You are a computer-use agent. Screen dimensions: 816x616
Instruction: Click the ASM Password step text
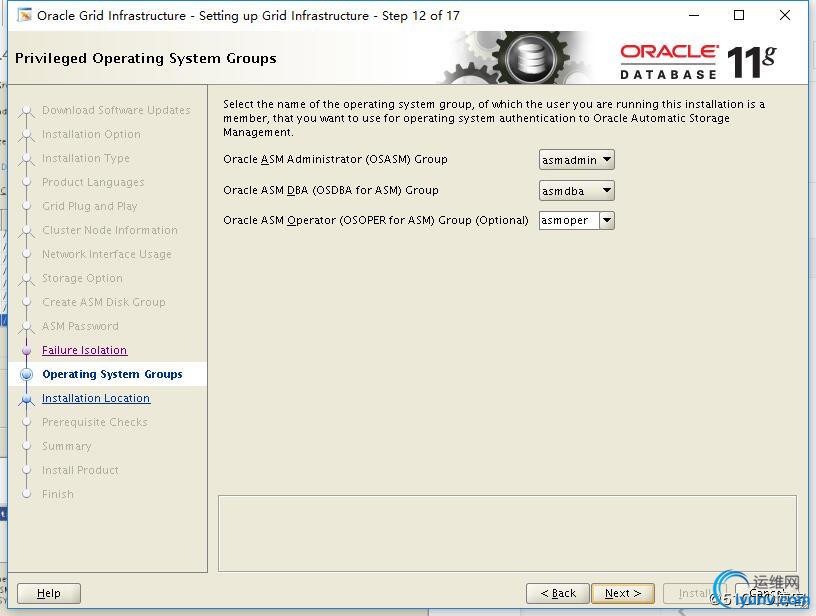(x=80, y=326)
